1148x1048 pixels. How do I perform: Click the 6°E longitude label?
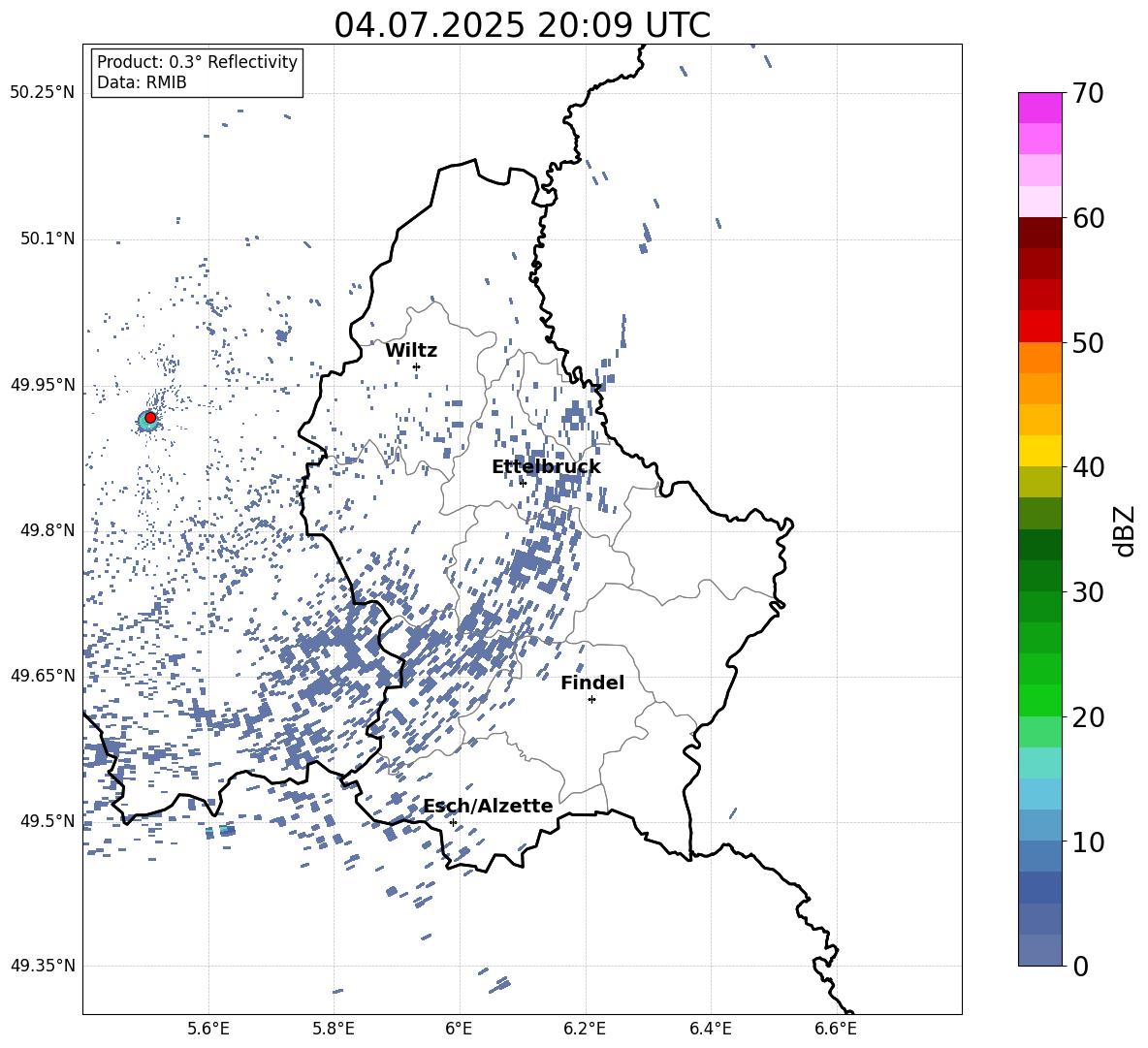[459, 1029]
